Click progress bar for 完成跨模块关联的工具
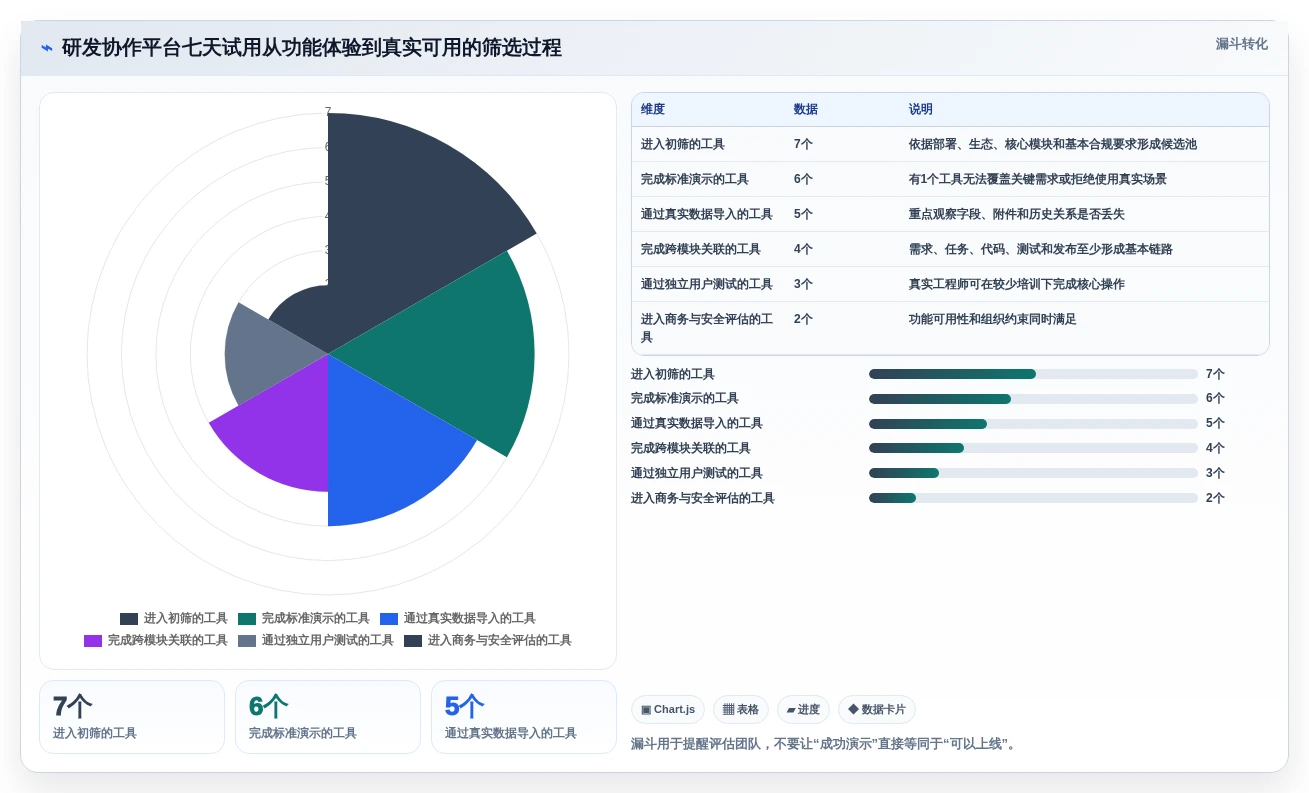The image size is (1309, 793). coord(1033,448)
